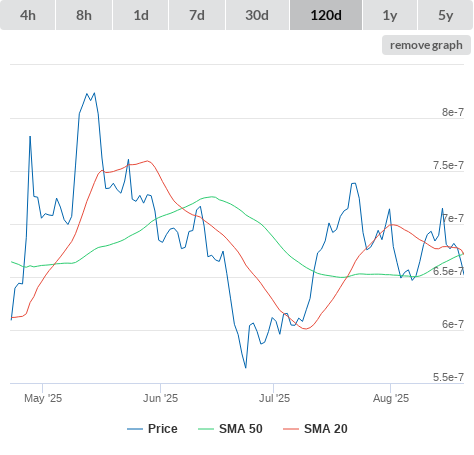Choose the 1d time range
Viewport: 474px width, 455px height.
pyautogui.click(x=141, y=15)
